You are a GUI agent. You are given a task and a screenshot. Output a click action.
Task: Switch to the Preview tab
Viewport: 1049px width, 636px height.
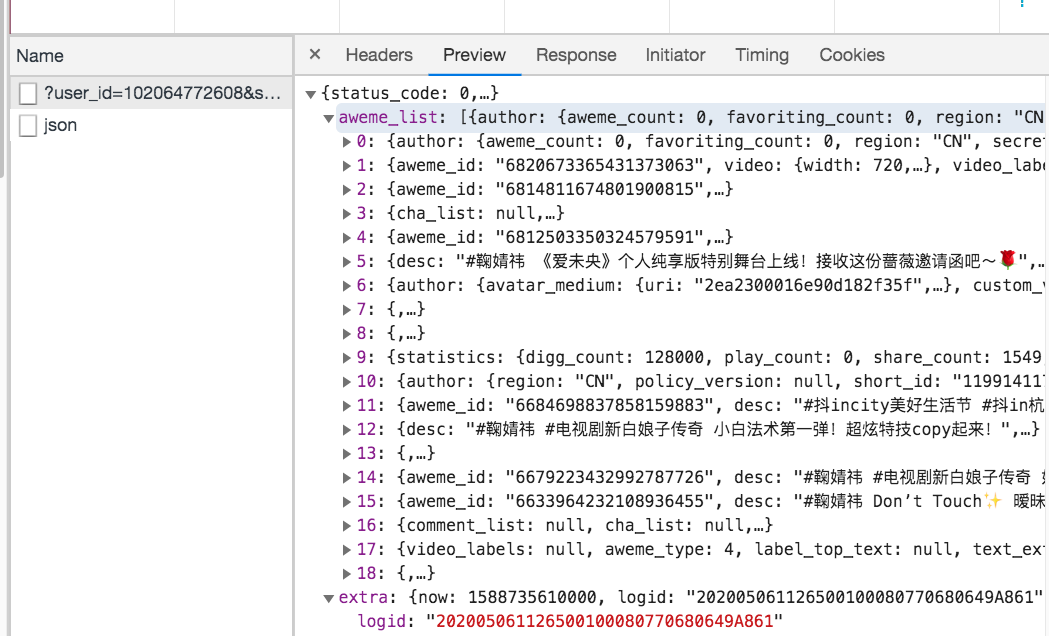tap(474, 55)
